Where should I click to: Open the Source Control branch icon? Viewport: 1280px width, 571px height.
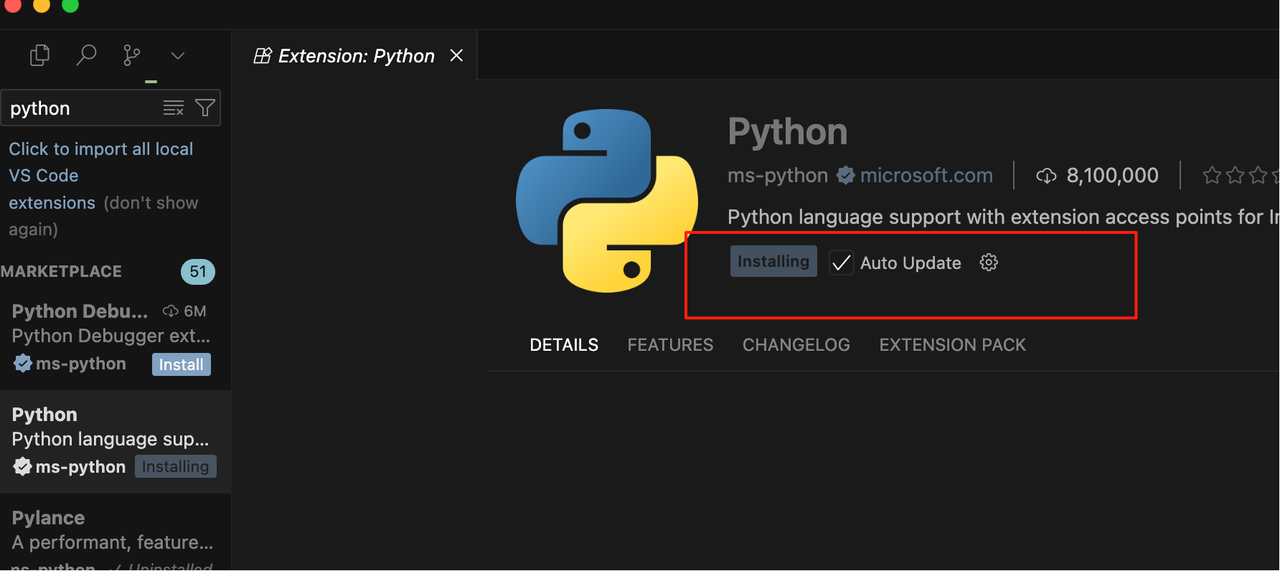click(132, 56)
